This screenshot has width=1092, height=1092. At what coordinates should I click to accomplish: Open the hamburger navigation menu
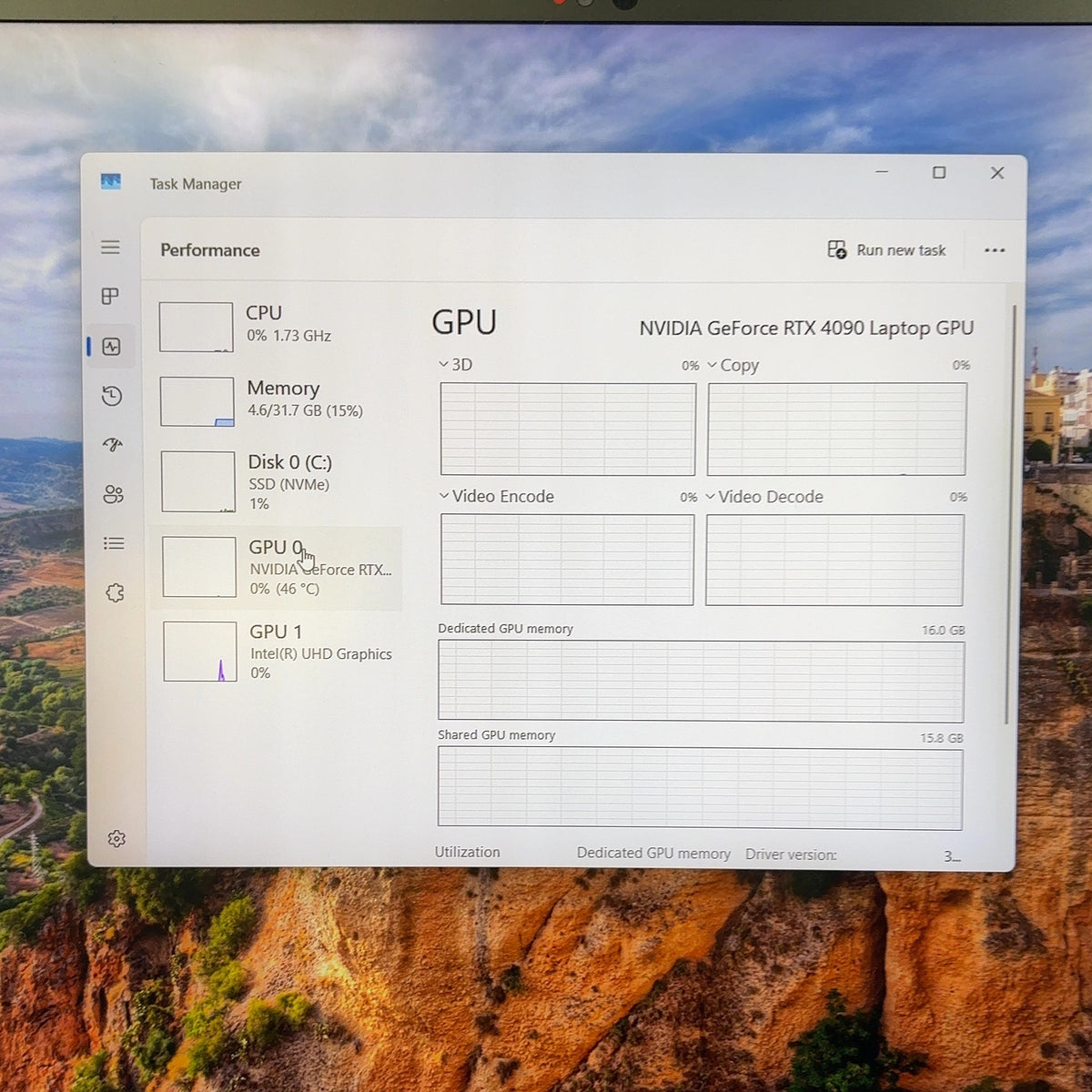(110, 248)
